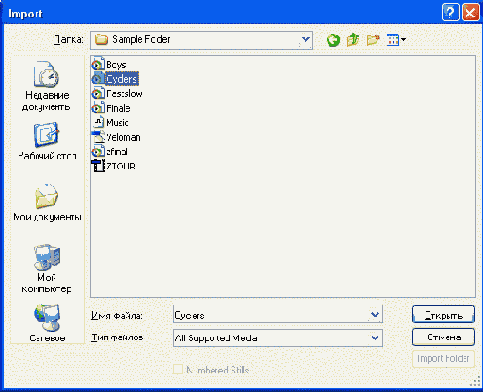Open Рабочий стол shortcut
Screen dimensions: 483x392
(x=47, y=141)
